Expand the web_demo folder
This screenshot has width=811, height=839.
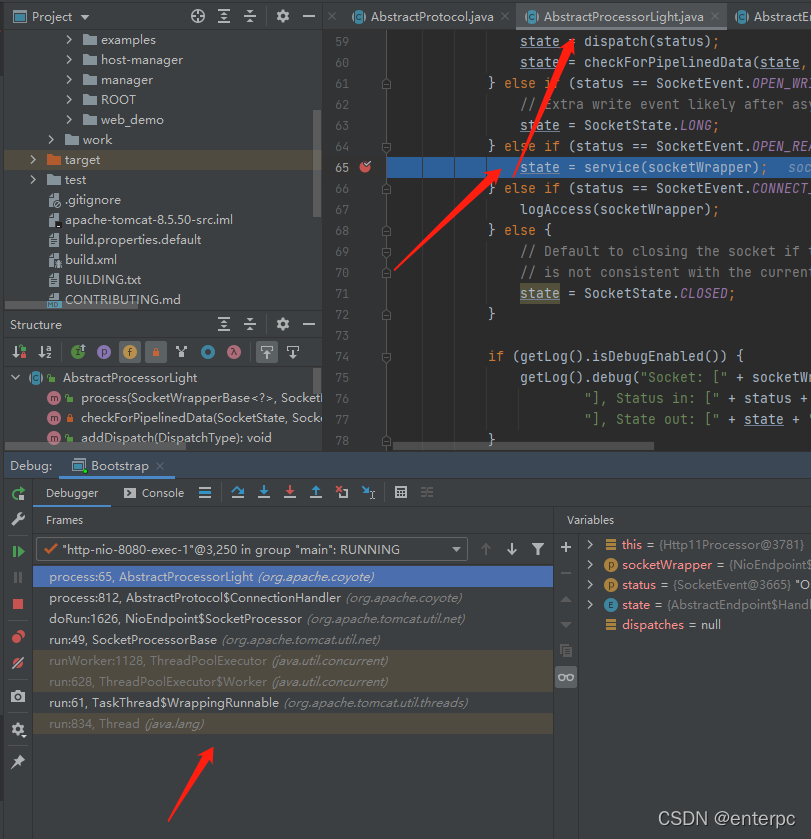click(69, 119)
